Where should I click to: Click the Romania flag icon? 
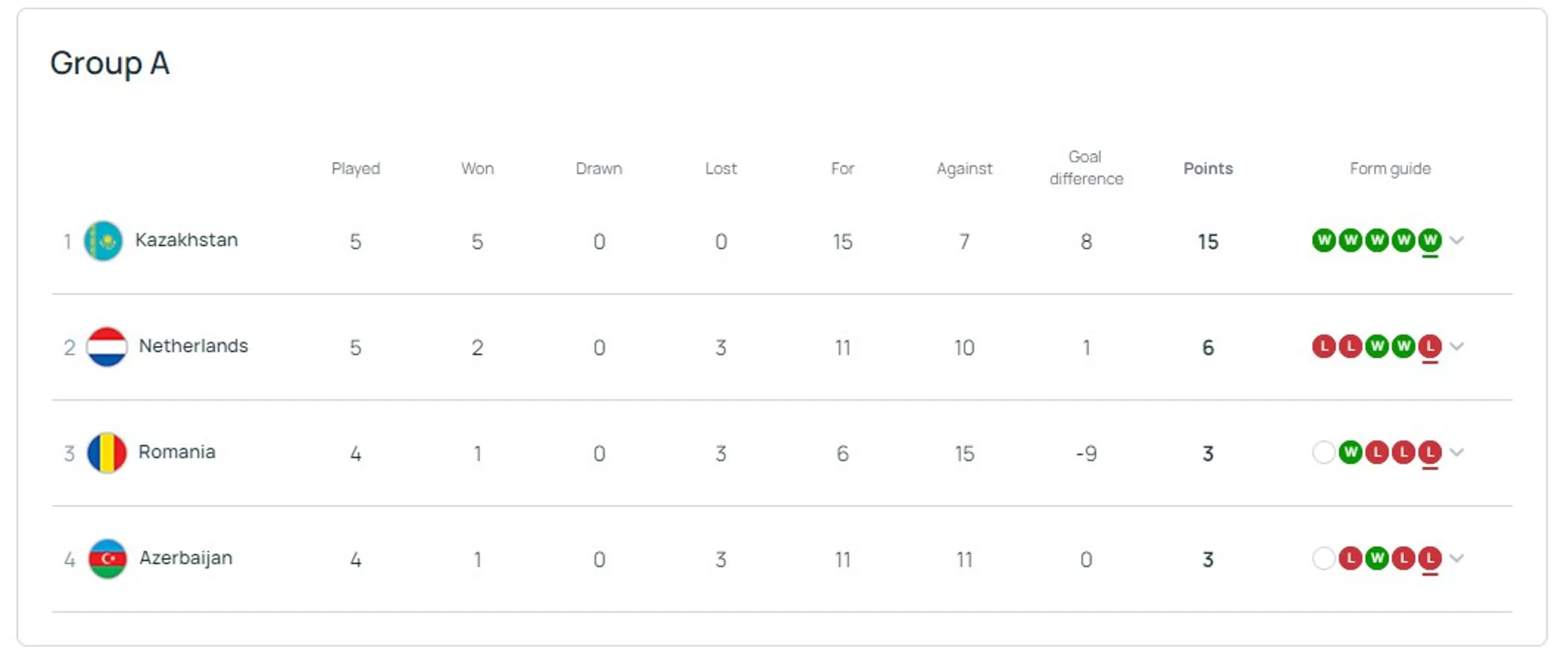[x=107, y=453]
